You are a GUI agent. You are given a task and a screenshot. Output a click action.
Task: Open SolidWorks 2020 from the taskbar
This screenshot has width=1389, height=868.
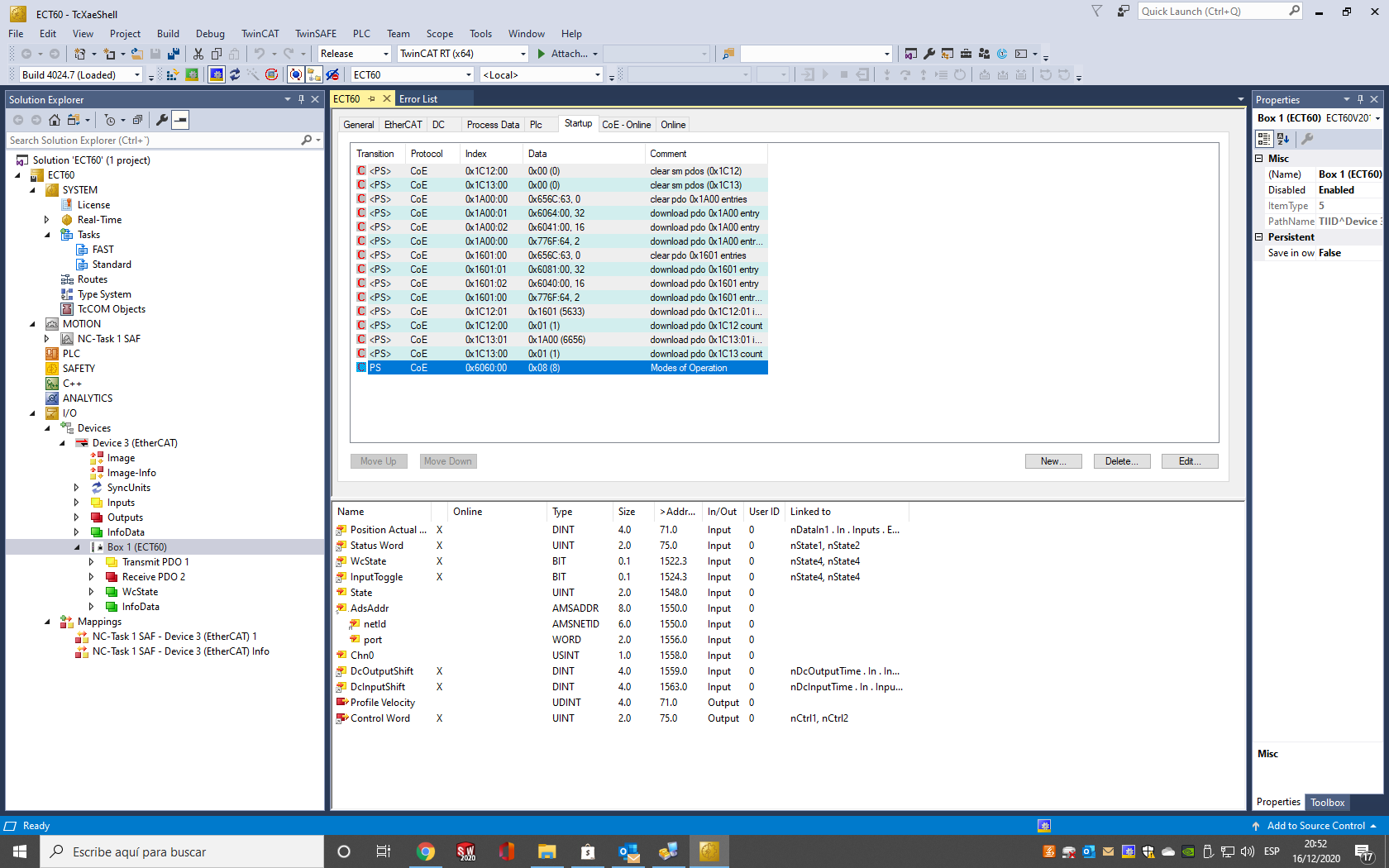tap(466, 851)
